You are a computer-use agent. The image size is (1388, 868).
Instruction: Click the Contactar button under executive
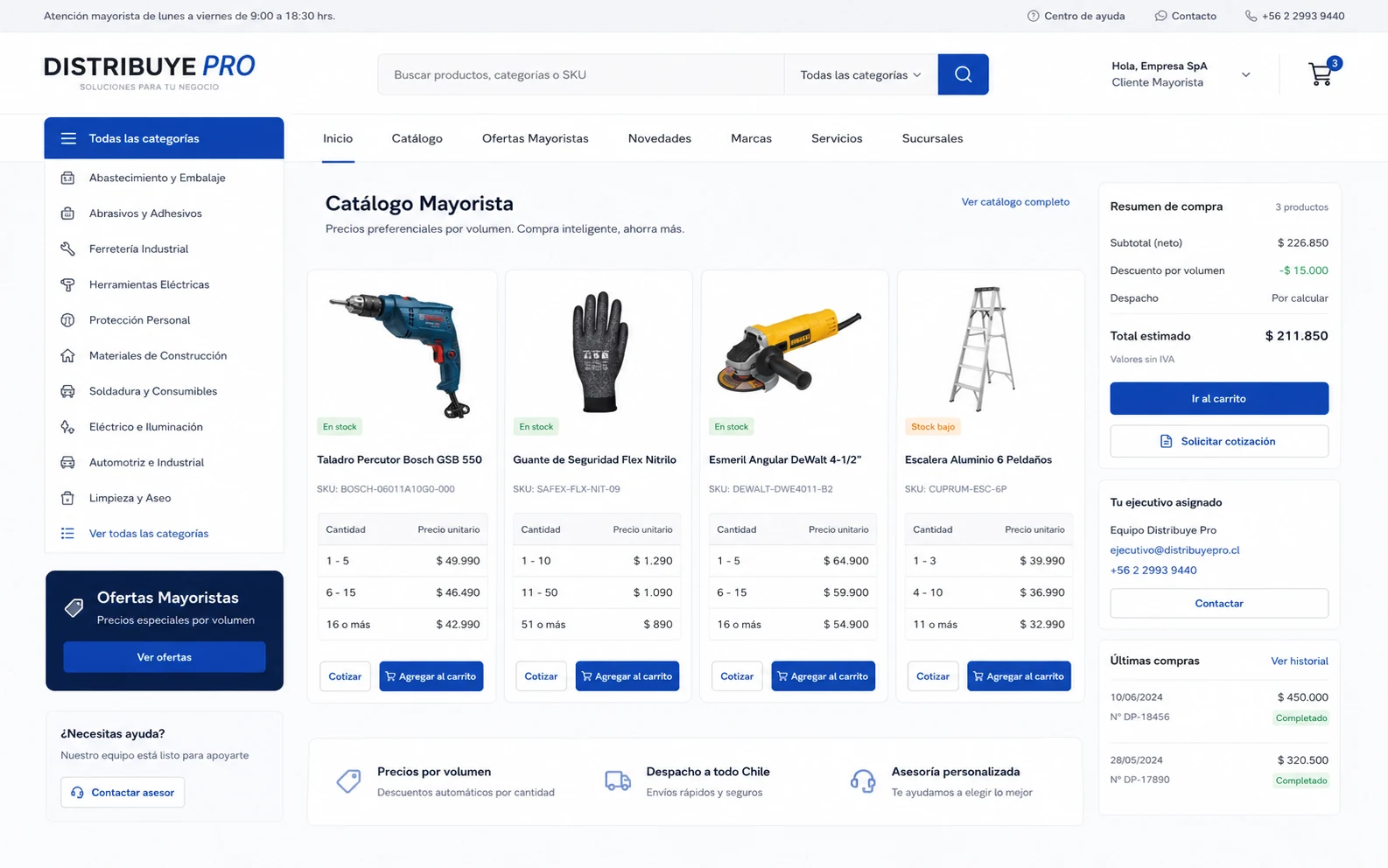point(1219,604)
